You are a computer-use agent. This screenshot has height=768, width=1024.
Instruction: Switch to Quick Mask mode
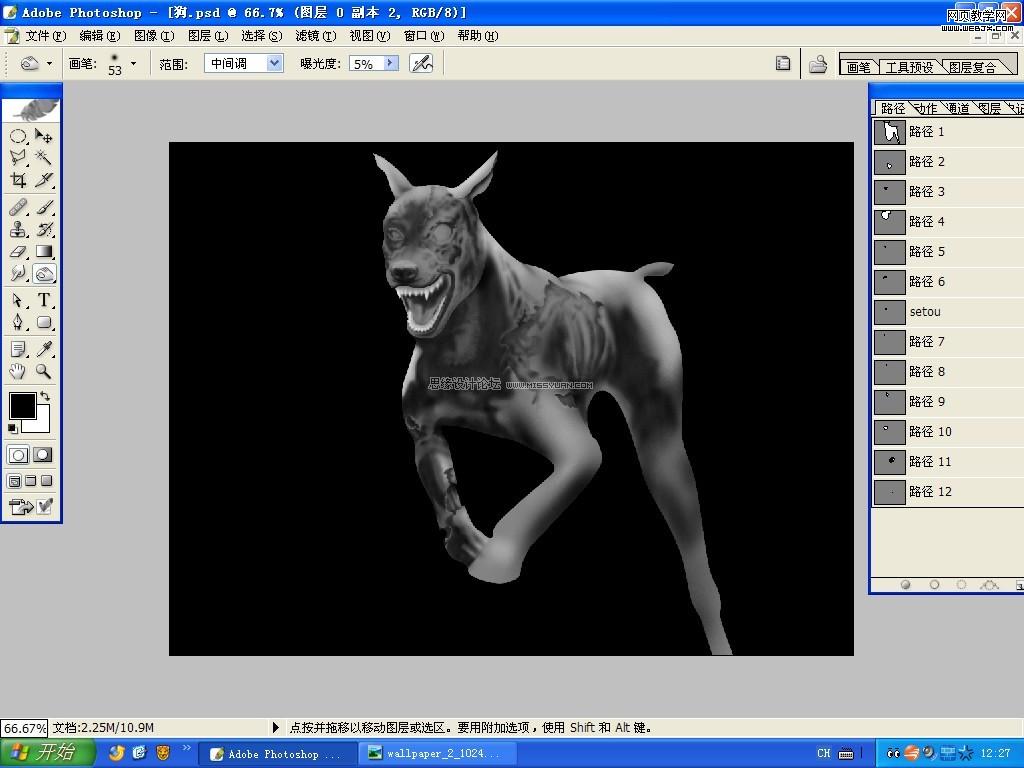click(43, 455)
